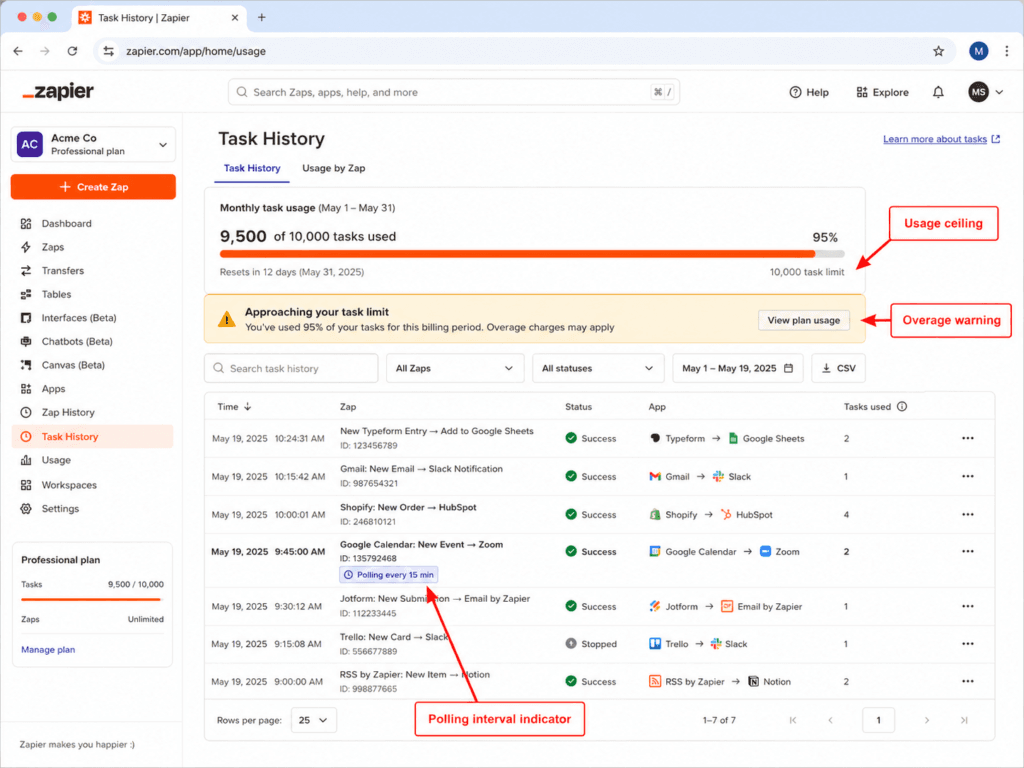Click View plan usage button

click(803, 320)
